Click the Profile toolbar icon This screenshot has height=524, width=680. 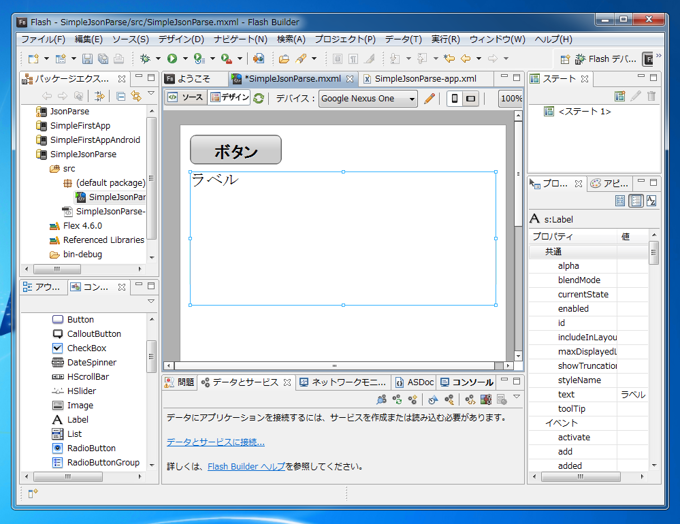(199, 59)
